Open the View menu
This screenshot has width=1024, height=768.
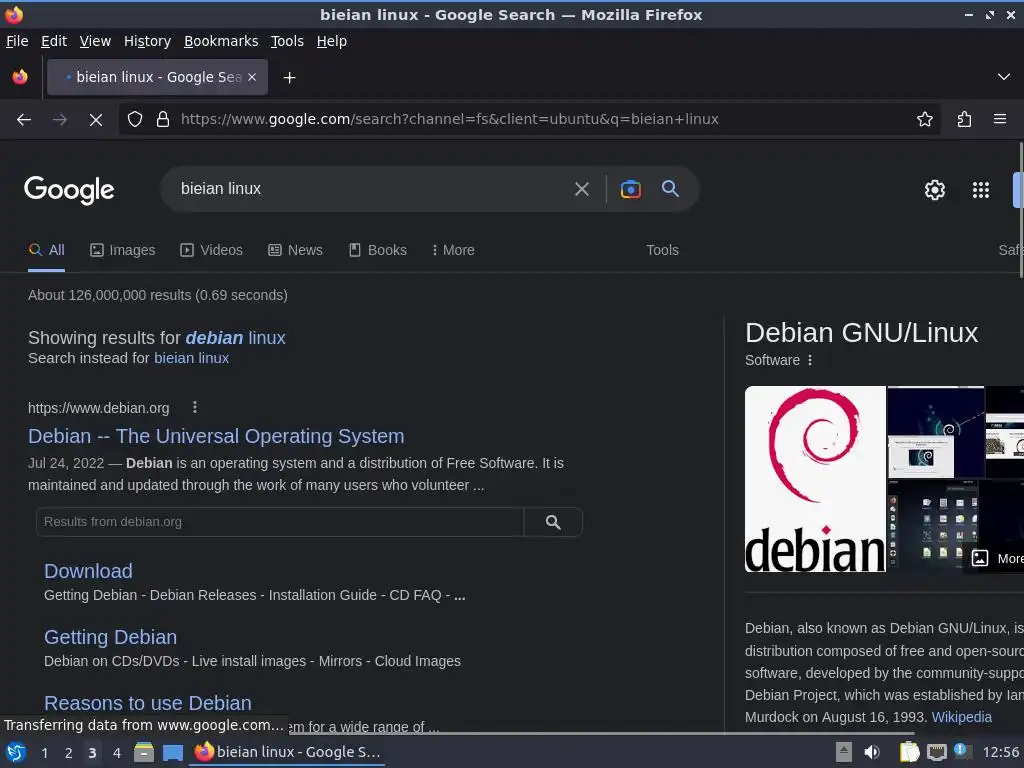click(95, 41)
